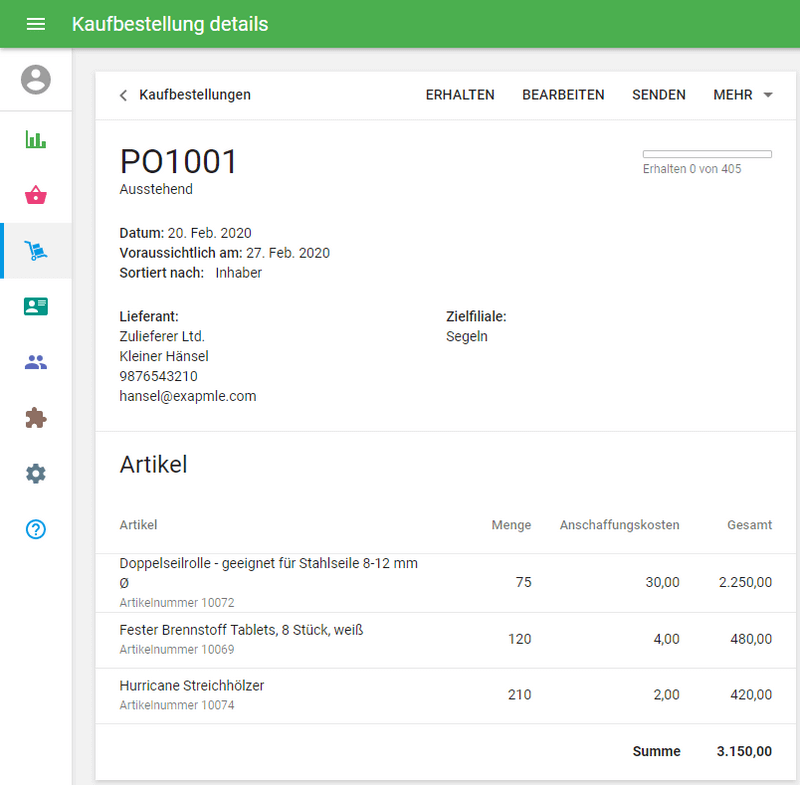Select the inventory hand truck icon
Image resolution: width=800 pixels, height=785 pixels.
click(36, 251)
